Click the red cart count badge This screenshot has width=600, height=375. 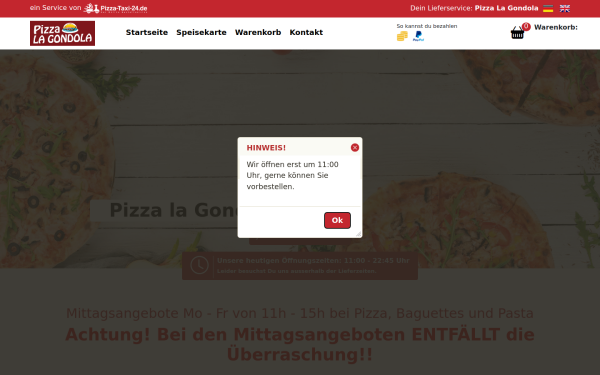click(526, 26)
